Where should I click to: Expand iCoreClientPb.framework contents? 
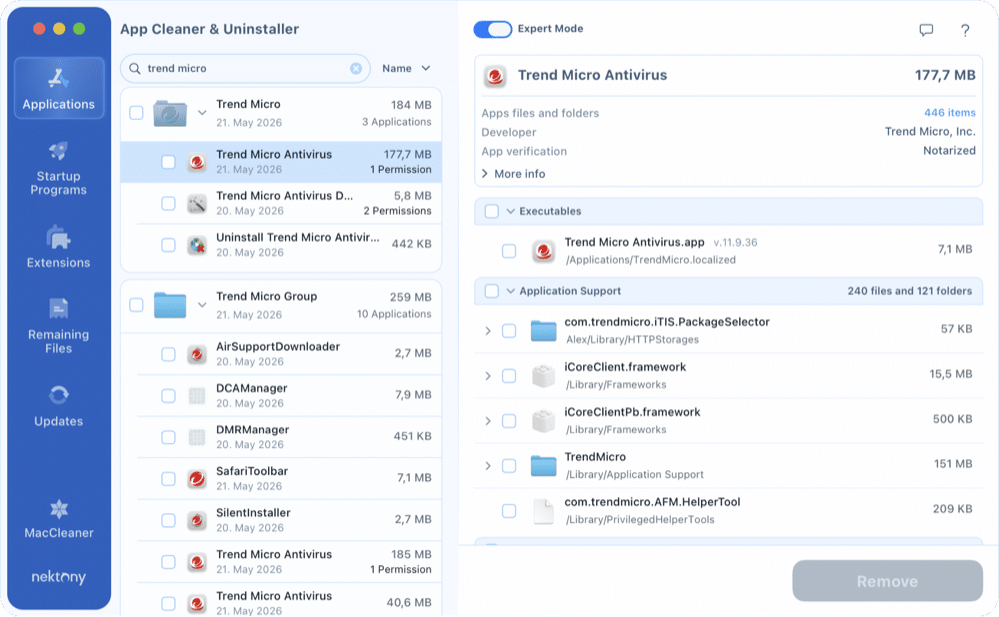coord(488,421)
